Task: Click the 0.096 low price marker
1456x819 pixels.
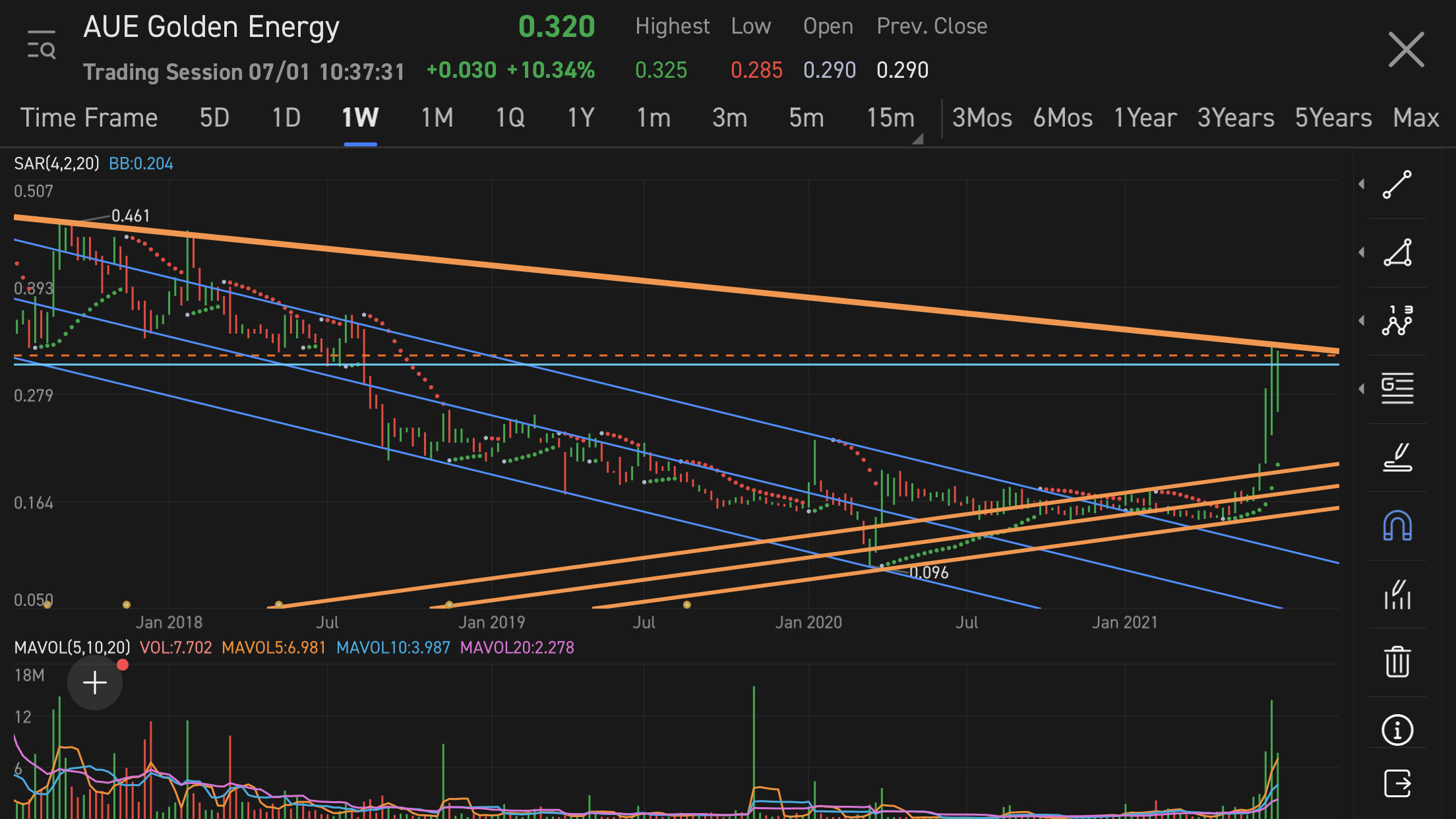Action: coord(929,572)
